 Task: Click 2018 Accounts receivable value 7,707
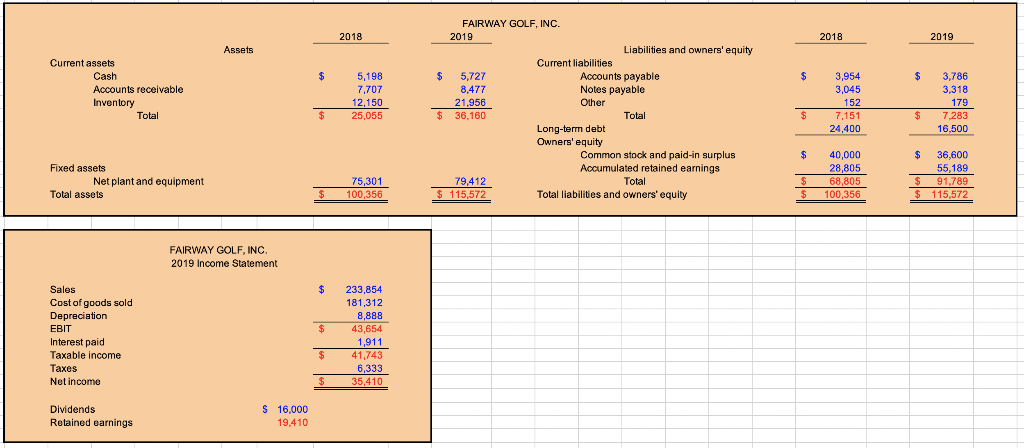coord(370,89)
